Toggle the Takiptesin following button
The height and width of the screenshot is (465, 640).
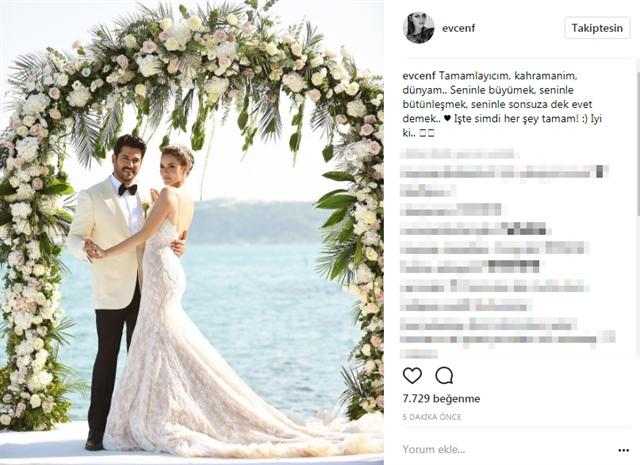point(597,28)
